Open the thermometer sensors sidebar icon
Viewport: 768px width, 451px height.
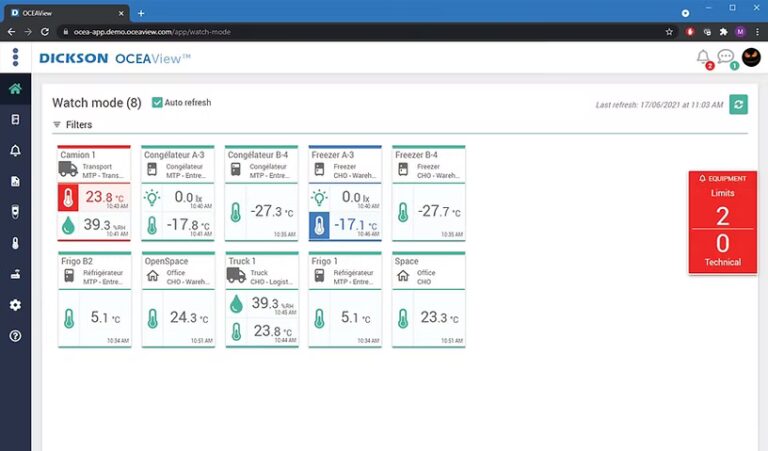point(15,242)
